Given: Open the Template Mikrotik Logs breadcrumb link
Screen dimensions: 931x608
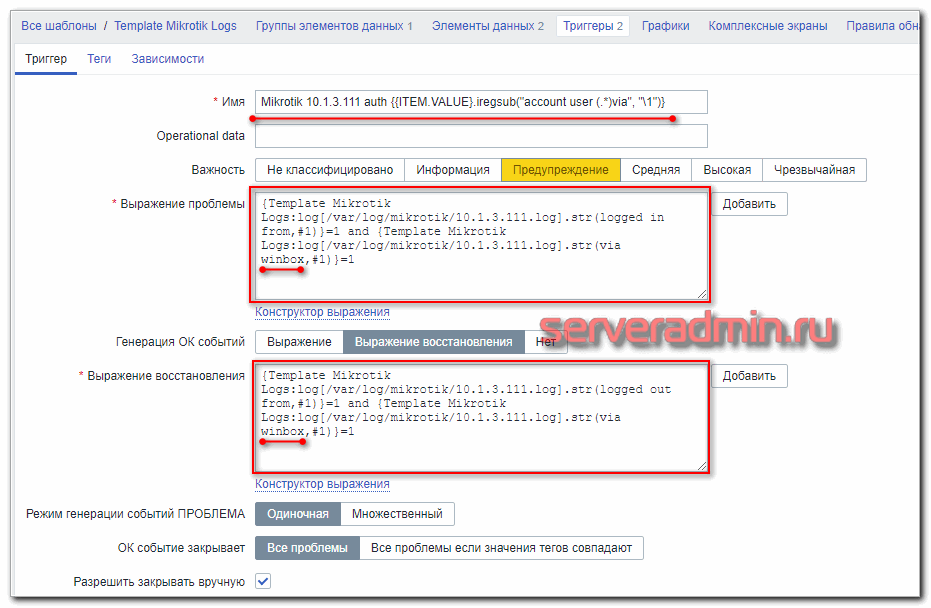Looking at the screenshot, I should (175, 26).
